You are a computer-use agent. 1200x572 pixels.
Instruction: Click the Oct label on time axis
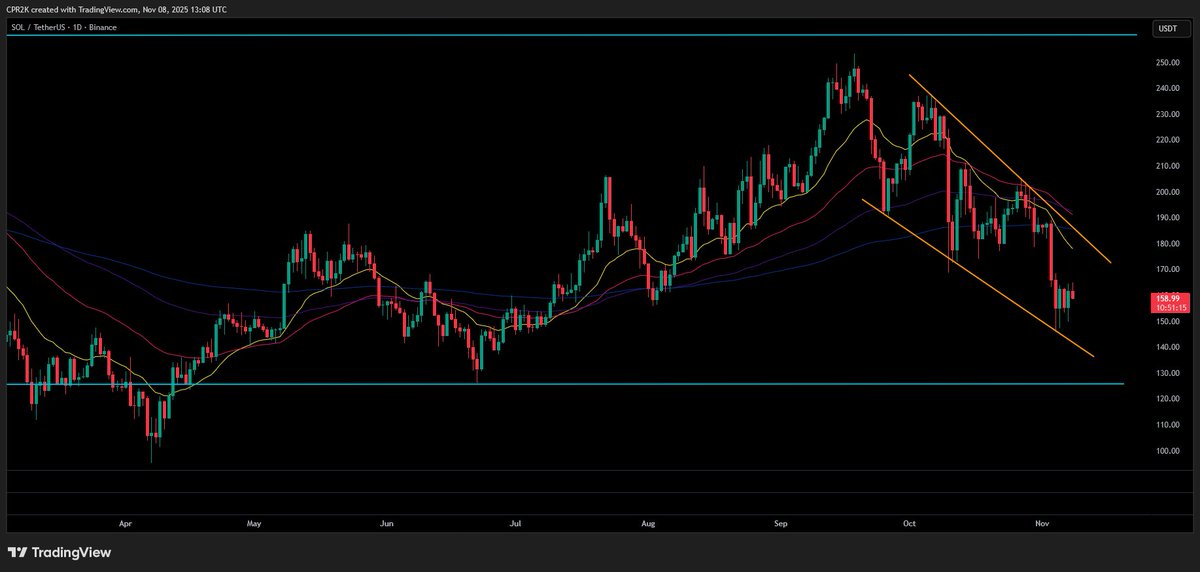[909, 522]
